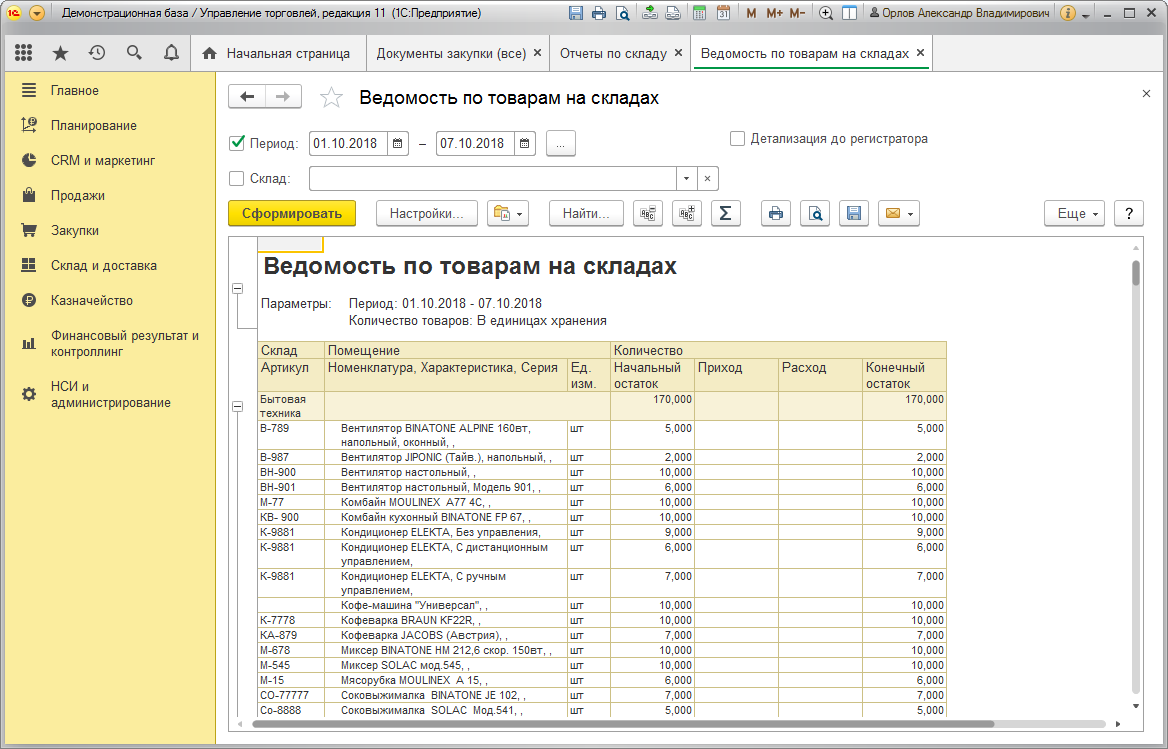Enable the Склад filter checkbox
1168x749 pixels.
[x=236, y=178]
